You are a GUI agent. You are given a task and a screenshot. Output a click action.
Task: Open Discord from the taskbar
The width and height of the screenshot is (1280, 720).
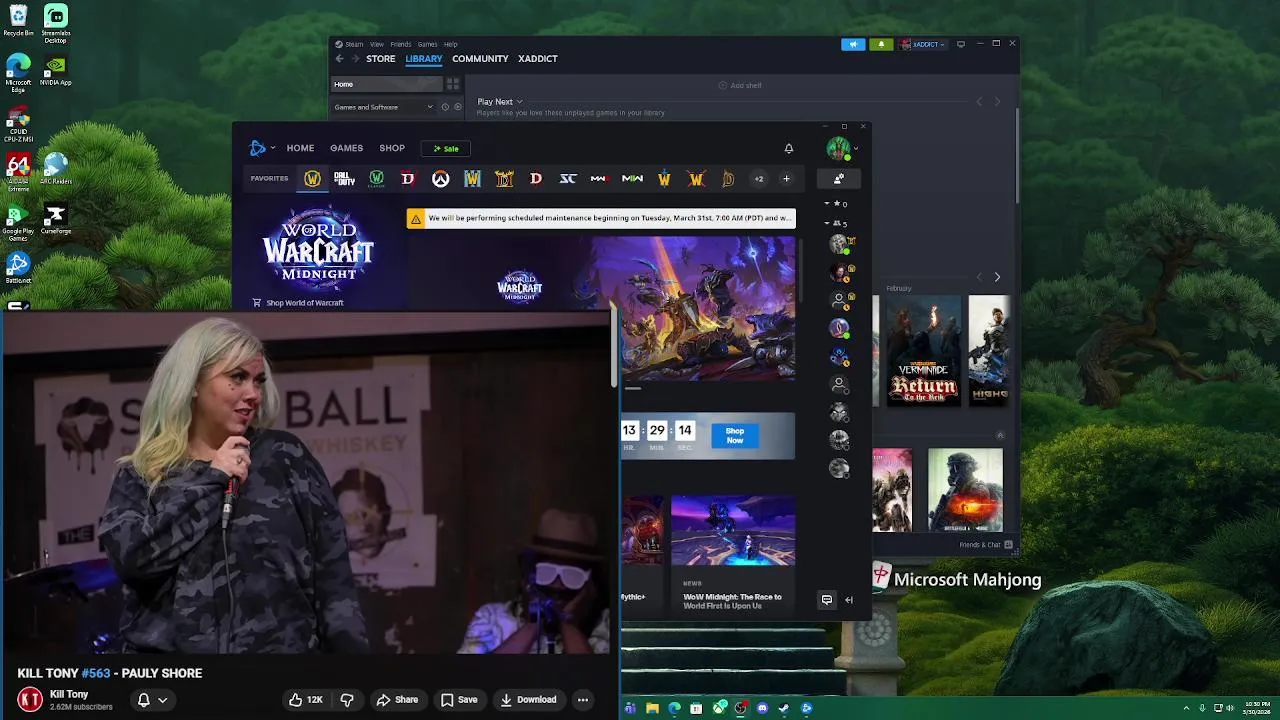pos(762,708)
